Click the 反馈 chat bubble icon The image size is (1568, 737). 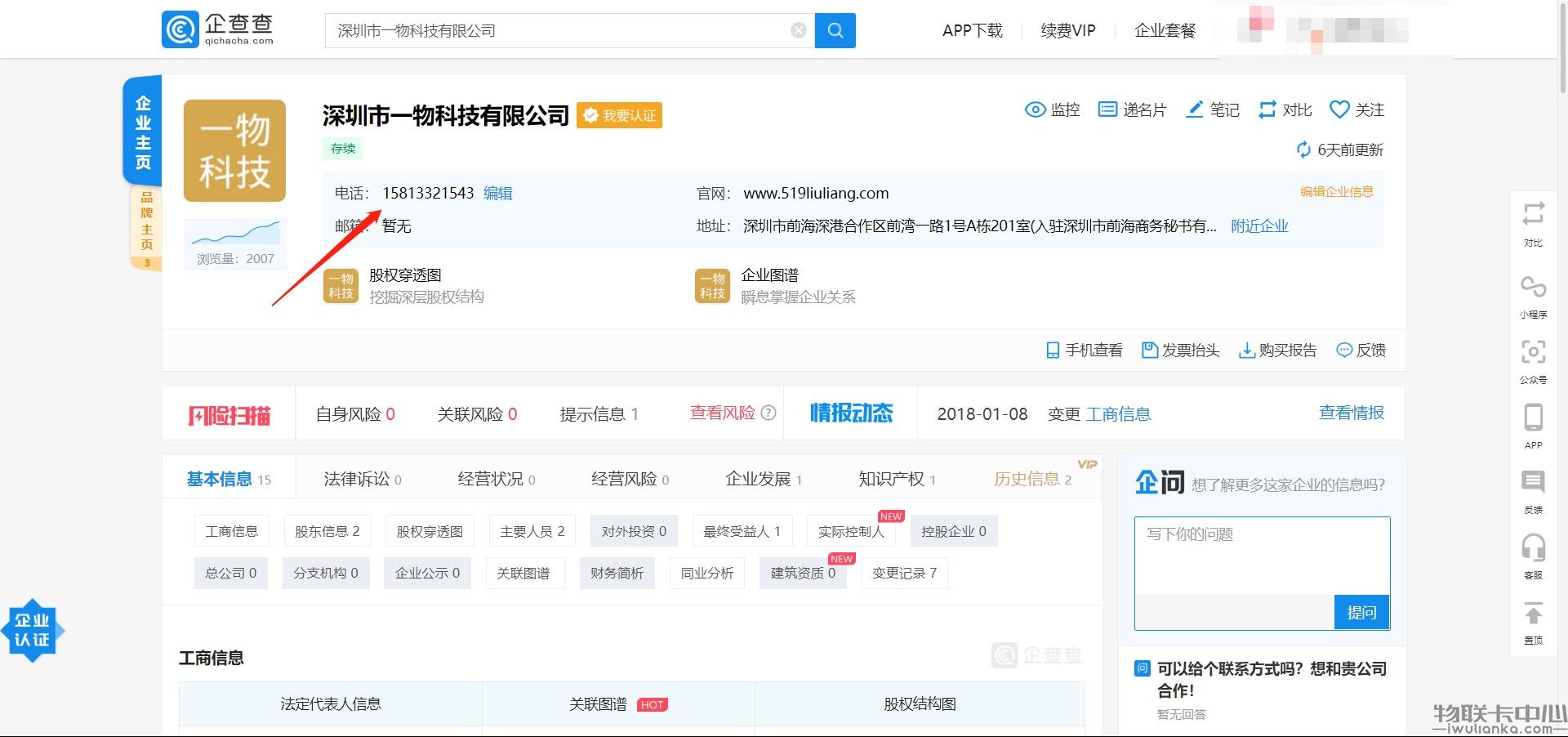point(1343,351)
